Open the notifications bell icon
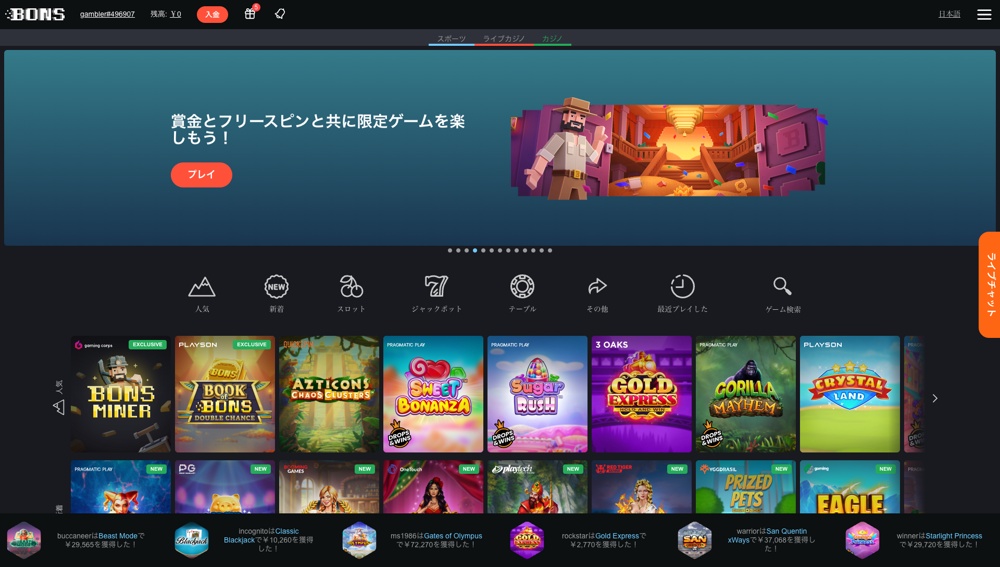The width and height of the screenshot is (1000, 567). 280,14
